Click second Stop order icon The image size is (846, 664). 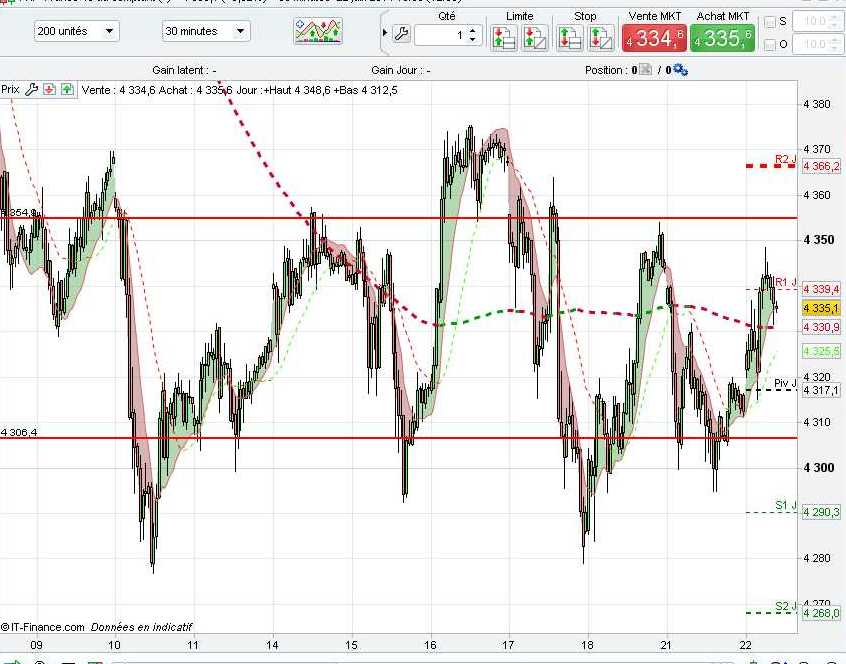[x=601, y=38]
